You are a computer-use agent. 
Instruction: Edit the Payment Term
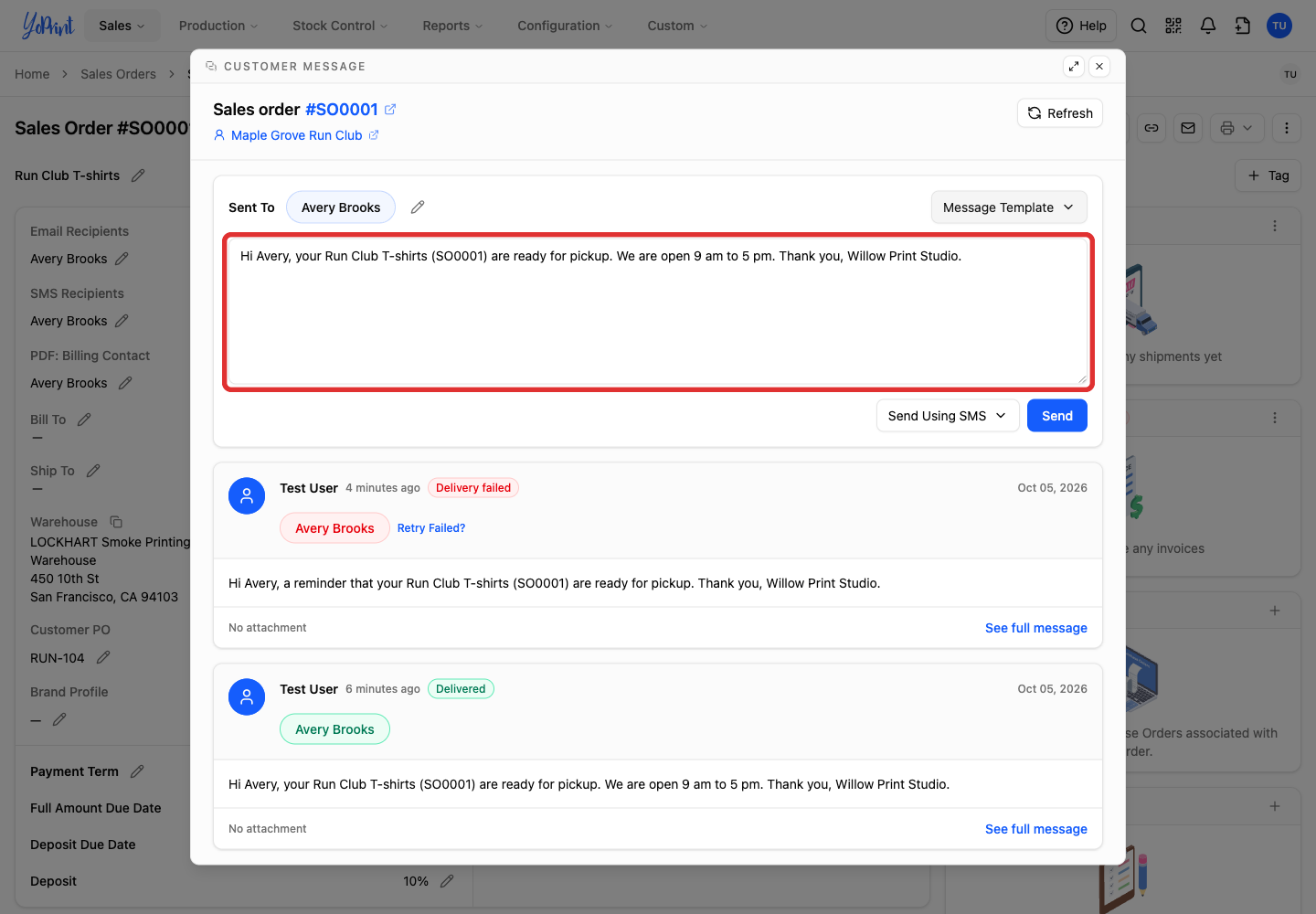[137, 771]
